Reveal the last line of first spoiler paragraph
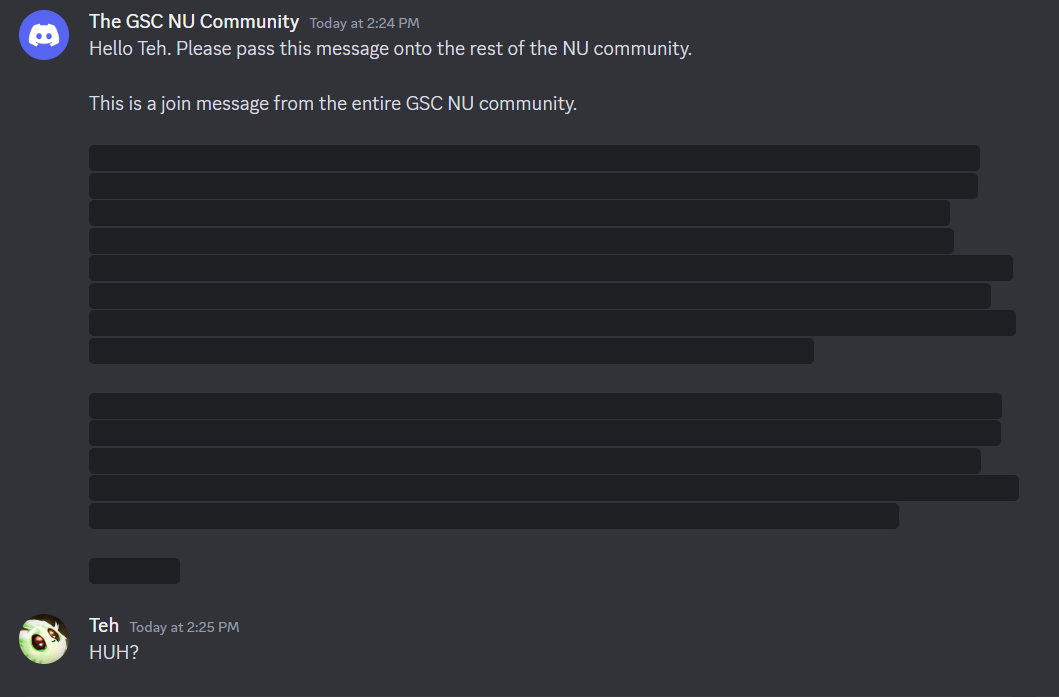The height and width of the screenshot is (697, 1059). (451, 351)
